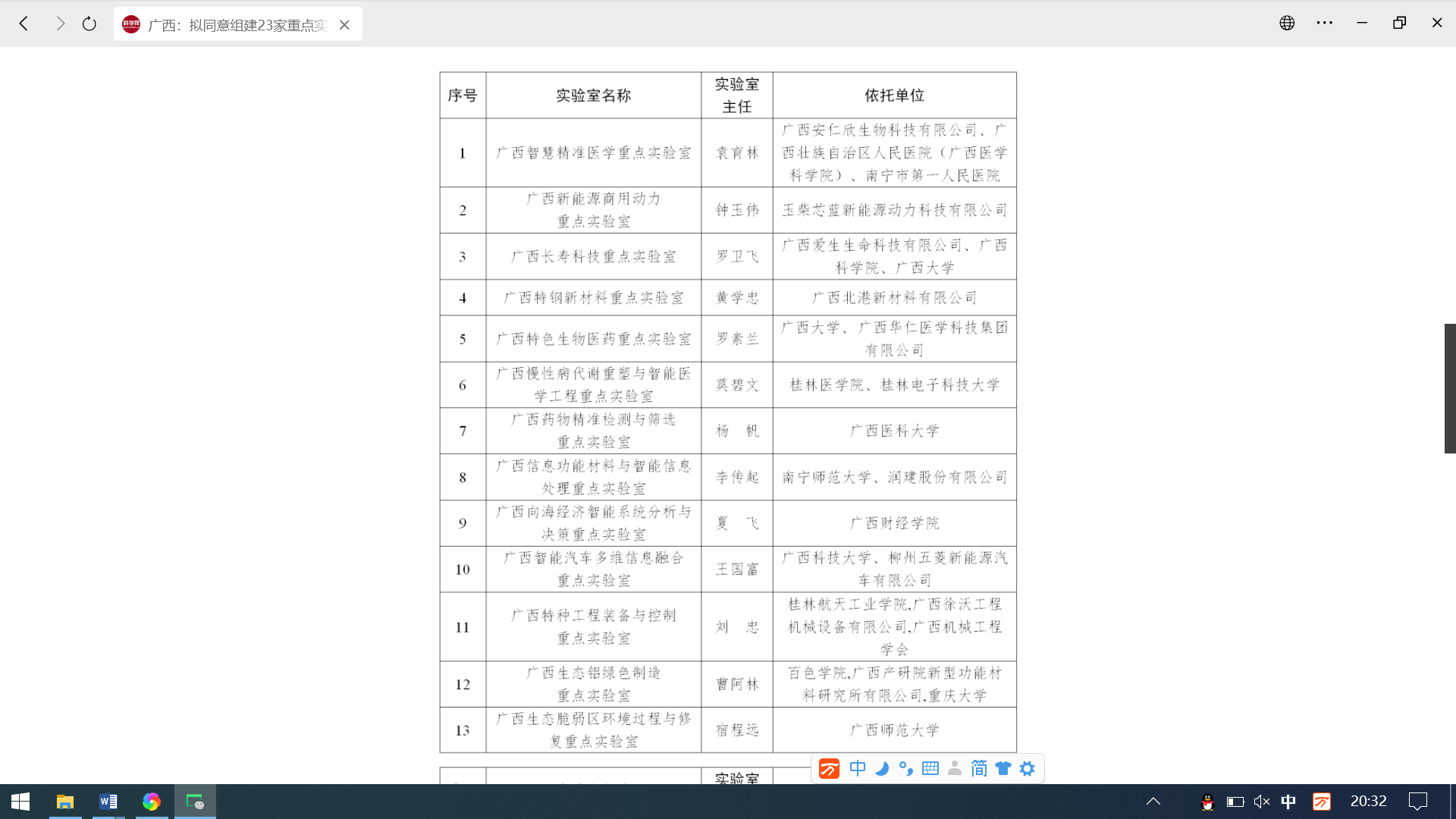Click 桂林医学院、桂林电子科技大学 cell

[x=895, y=385]
